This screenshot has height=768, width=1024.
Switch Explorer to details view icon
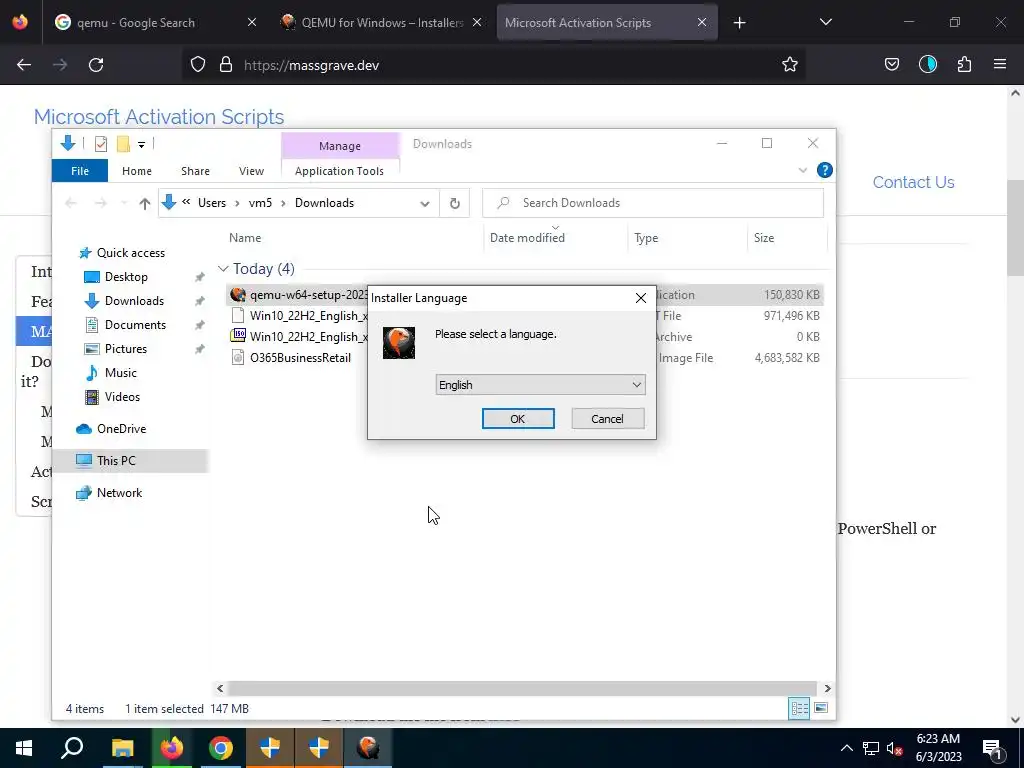tap(799, 709)
